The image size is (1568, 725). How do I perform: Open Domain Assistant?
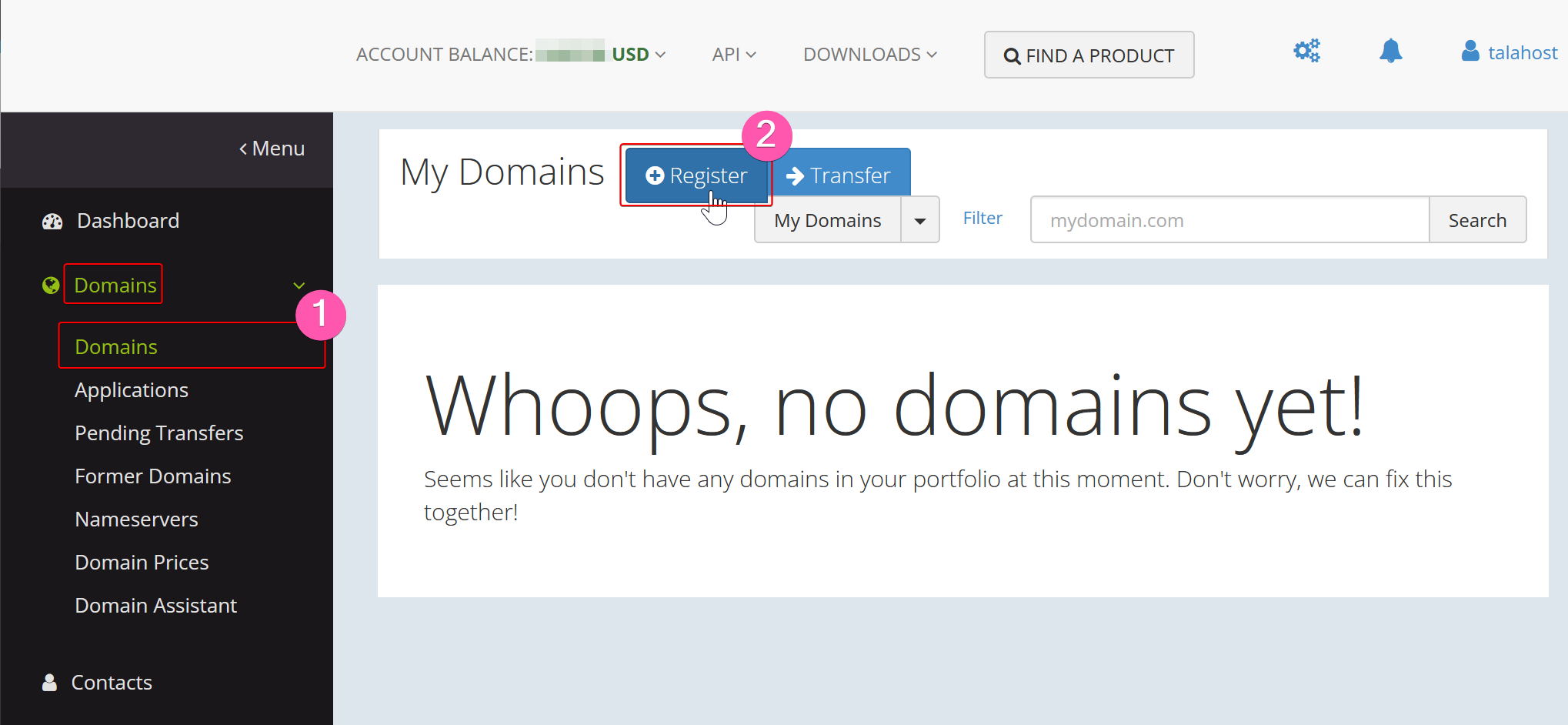156,606
